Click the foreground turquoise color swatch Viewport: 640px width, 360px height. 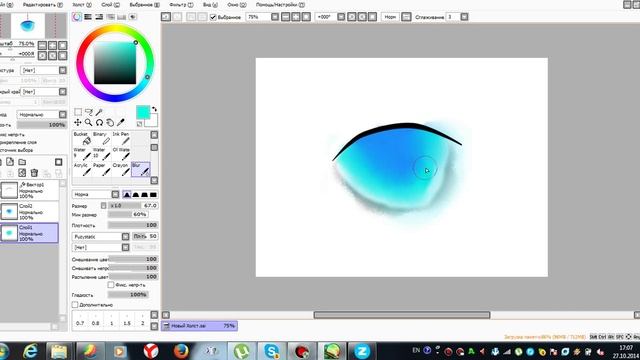click(142, 112)
